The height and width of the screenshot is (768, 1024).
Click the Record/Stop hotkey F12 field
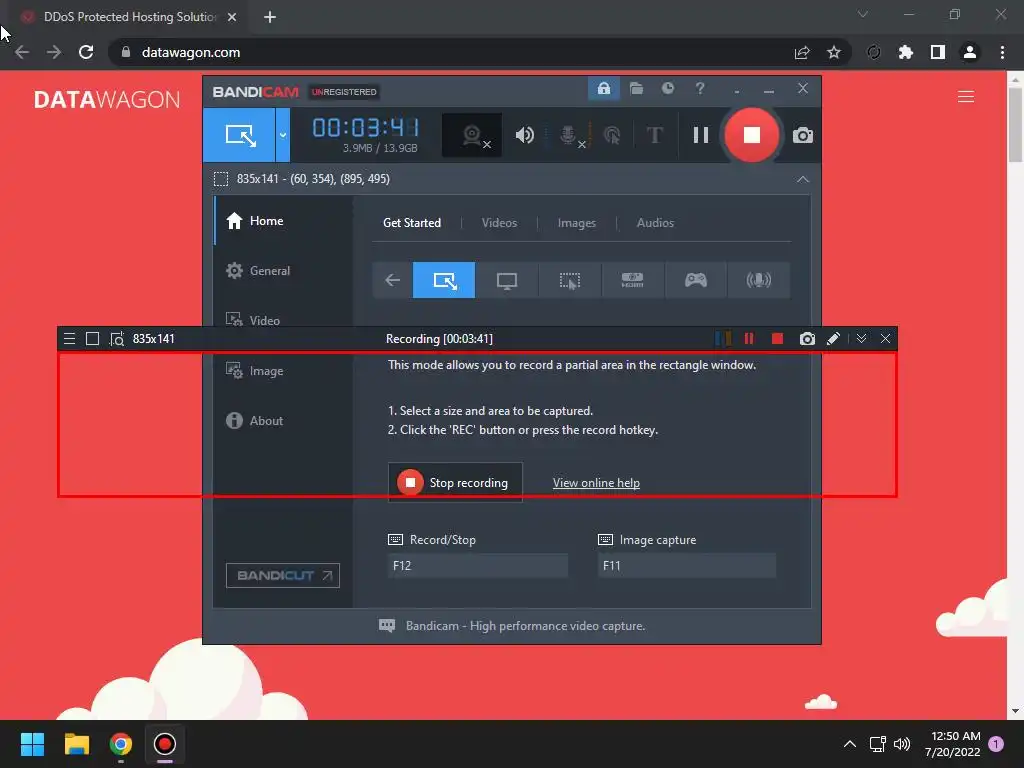click(x=478, y=566)
